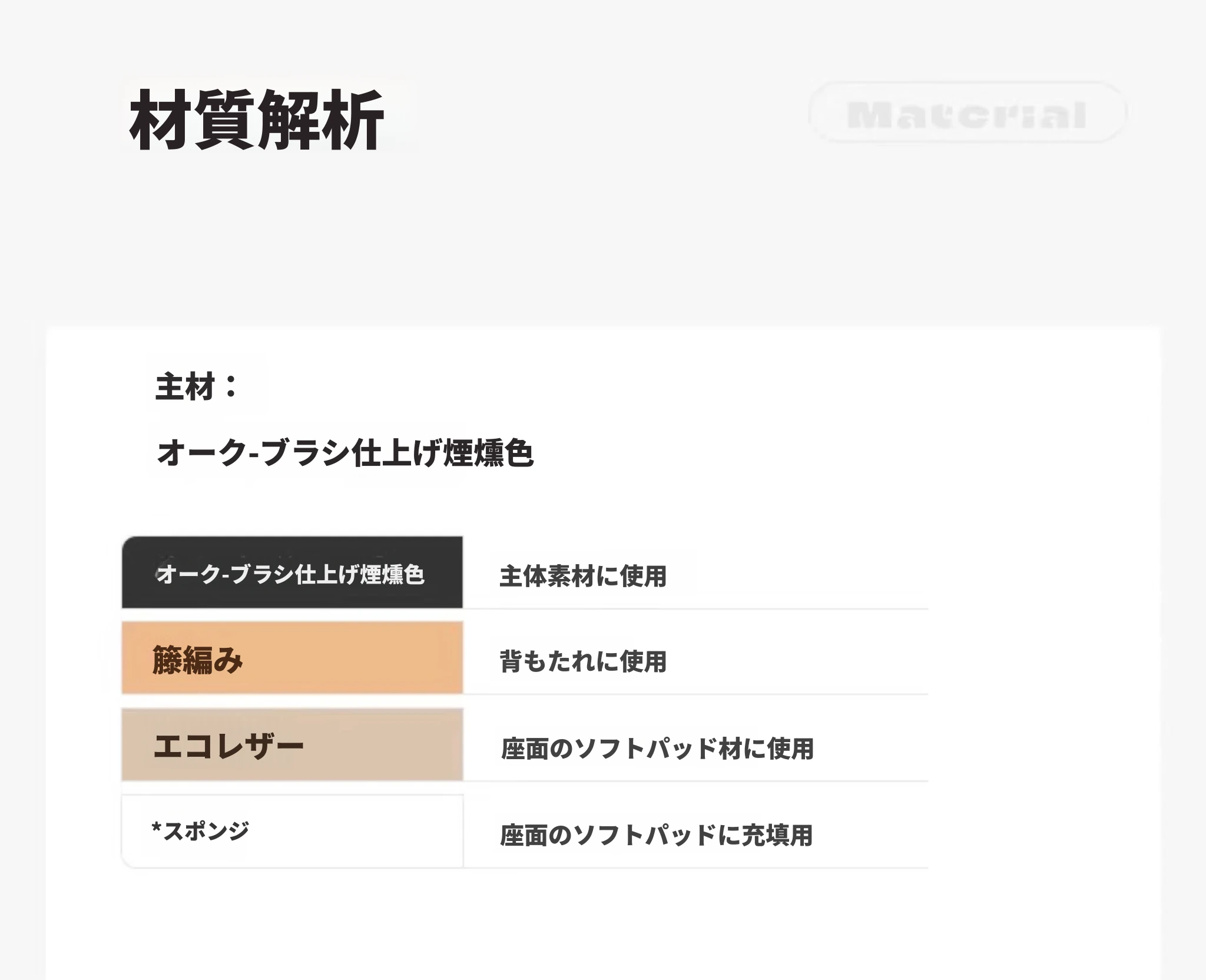
Task: Click the 籐編み label text
Action: click(x=198, y=659)
